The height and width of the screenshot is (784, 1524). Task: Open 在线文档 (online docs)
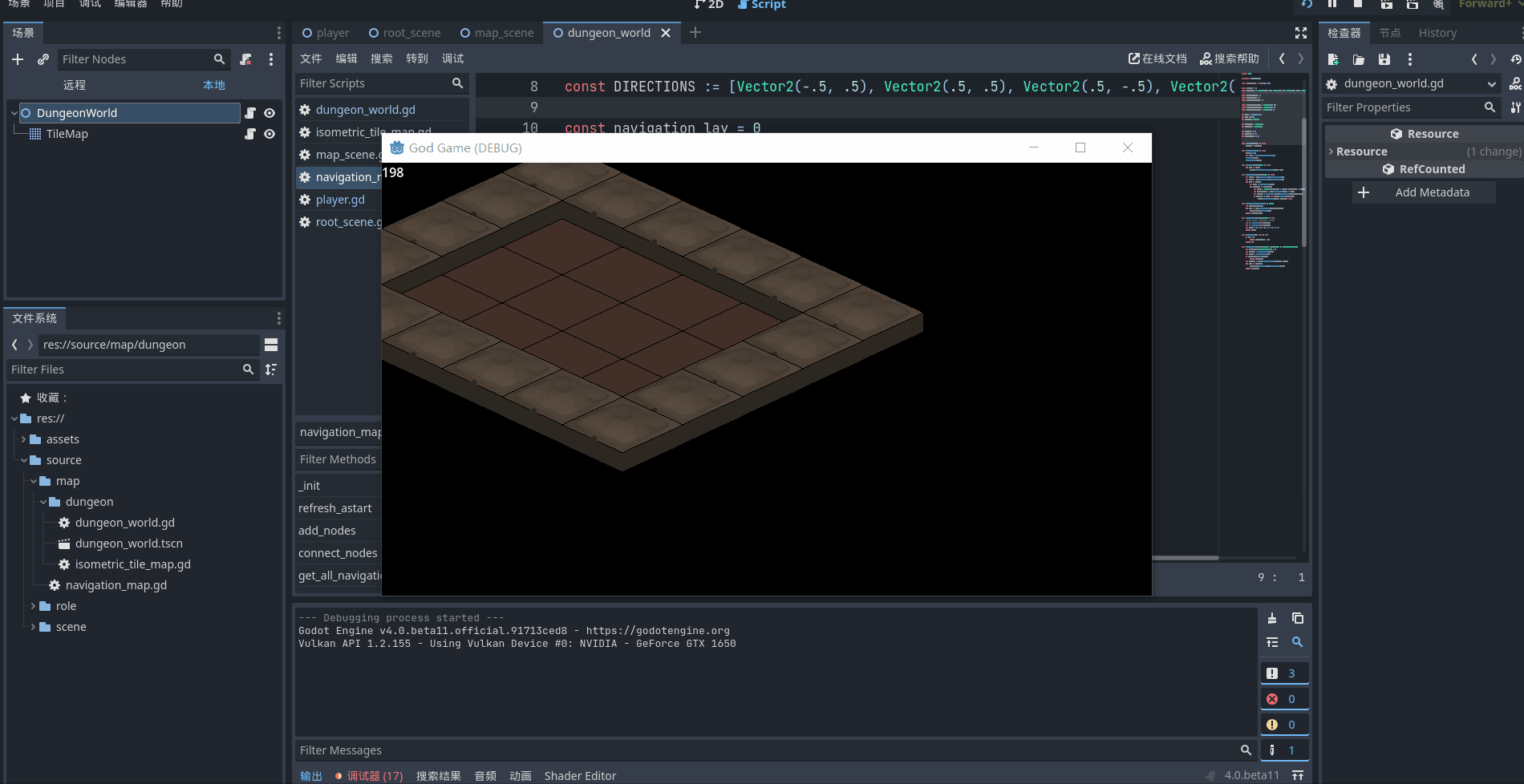[x=1157, y=58]
